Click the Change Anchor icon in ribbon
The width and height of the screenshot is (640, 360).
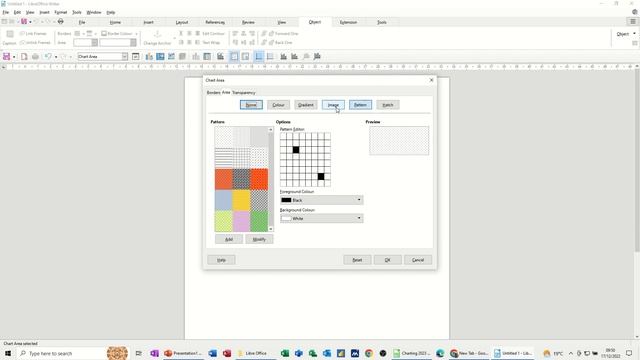[157, 38]
